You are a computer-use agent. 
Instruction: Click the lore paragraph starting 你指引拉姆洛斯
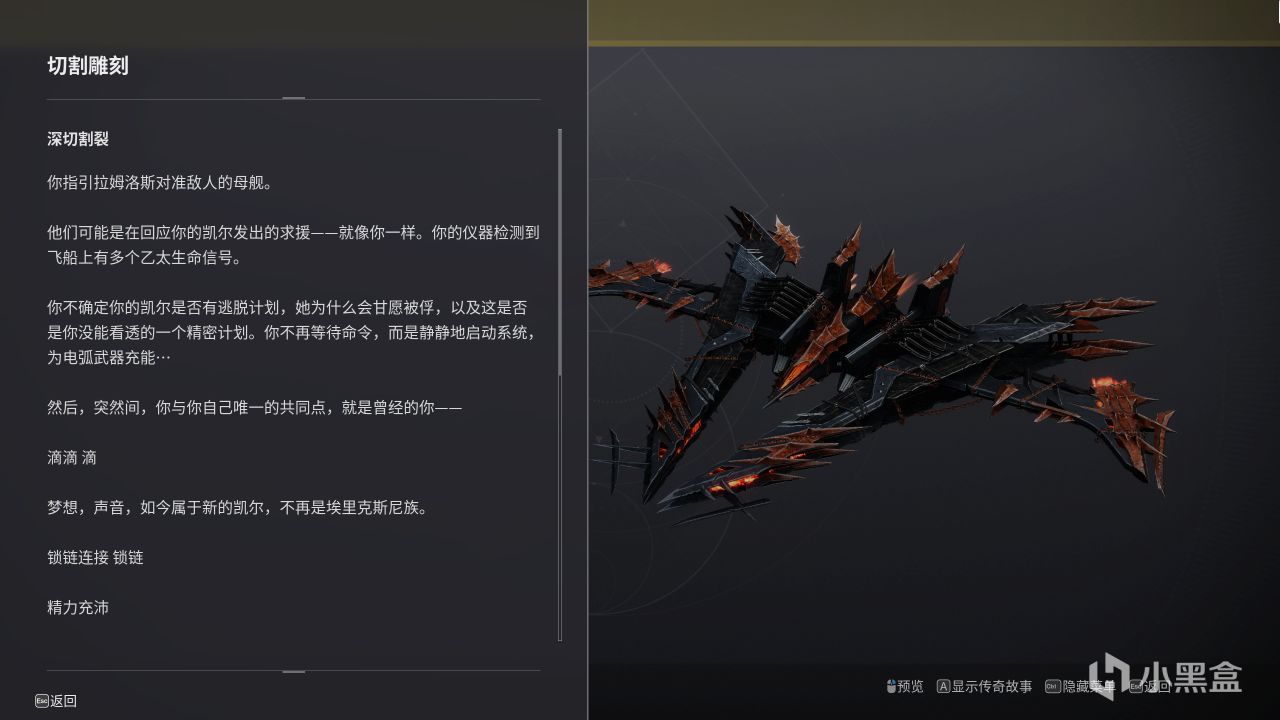pos(160,183)
